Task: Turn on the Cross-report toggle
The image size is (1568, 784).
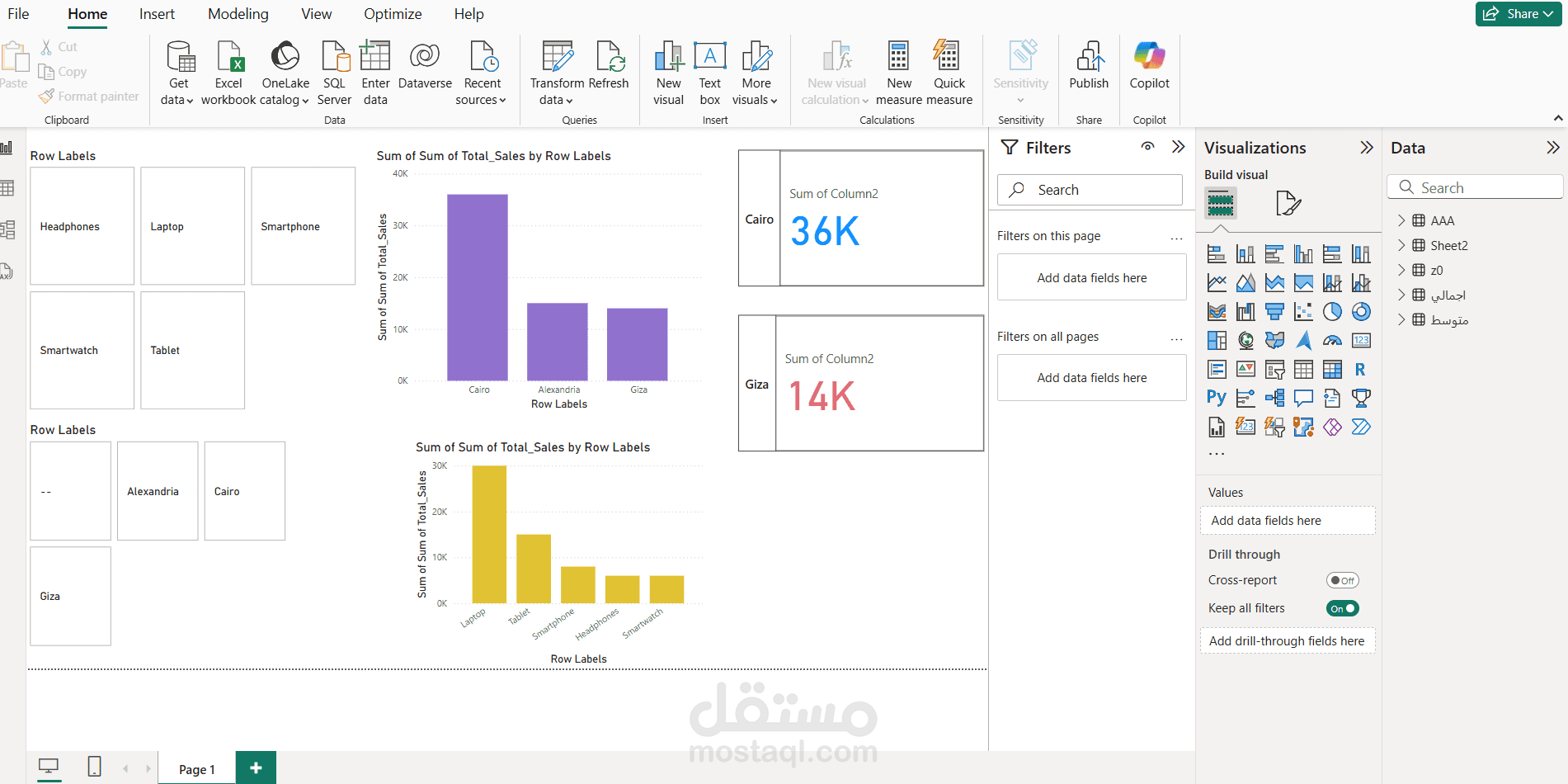Action: click(1342, 580)
